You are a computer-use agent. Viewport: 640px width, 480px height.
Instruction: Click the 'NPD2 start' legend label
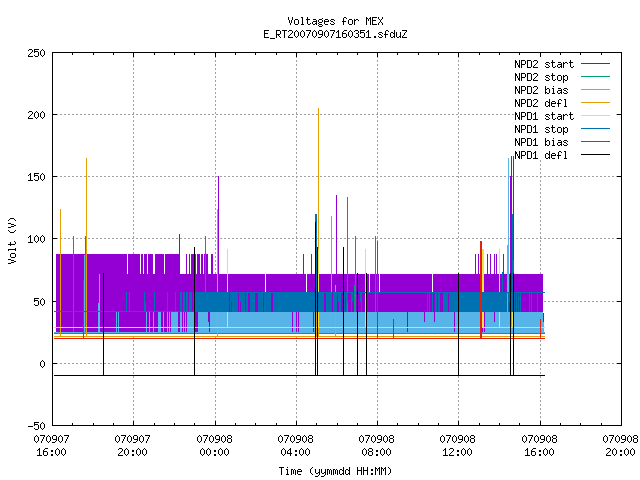coord(544,64)
